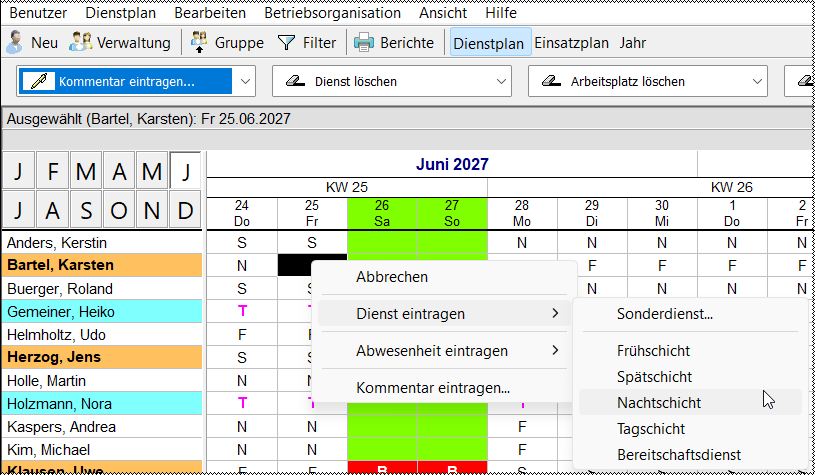The width and height of the screenshot is (815, 475).
Task: Click the 24 Do column header
Action: (x=242, y=213)
